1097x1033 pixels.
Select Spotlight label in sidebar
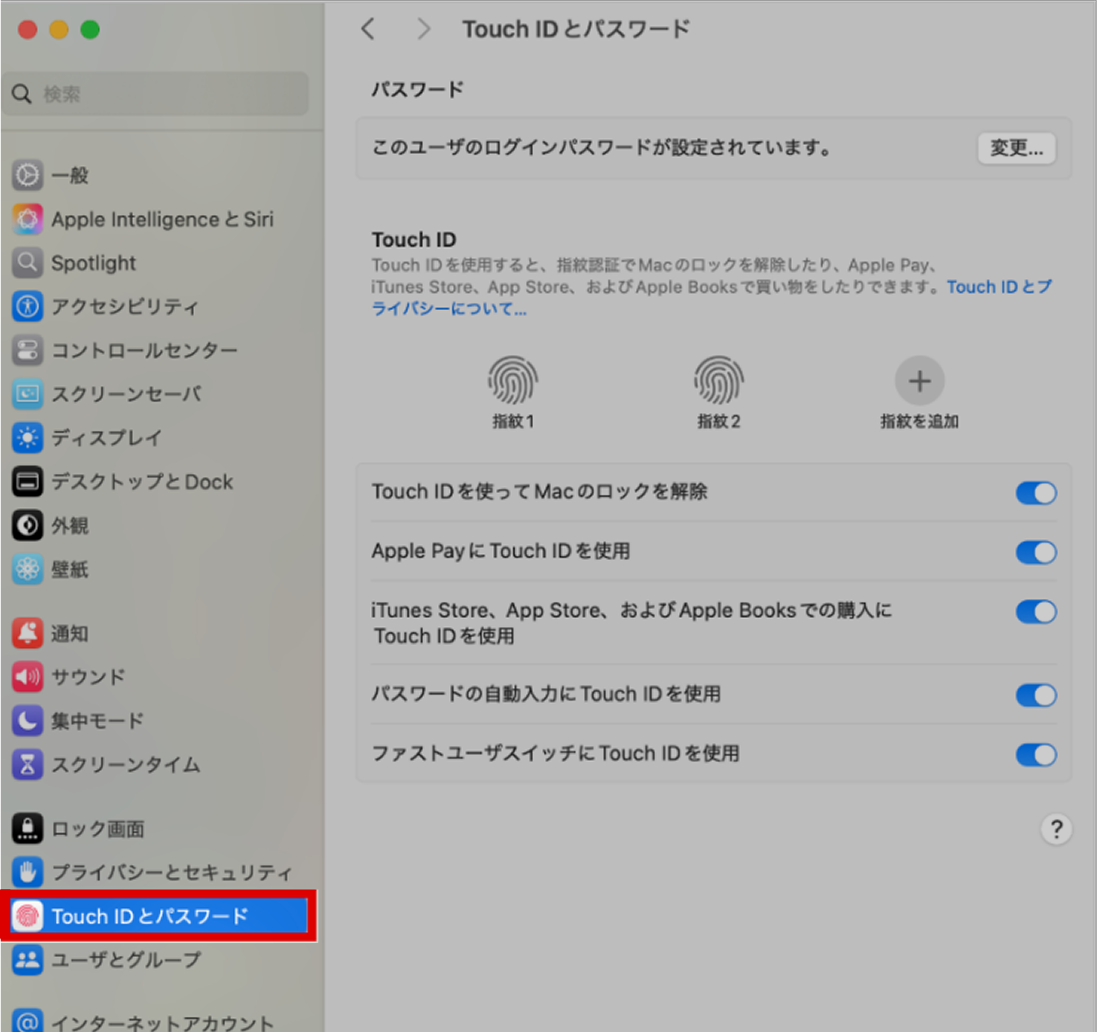94,263
